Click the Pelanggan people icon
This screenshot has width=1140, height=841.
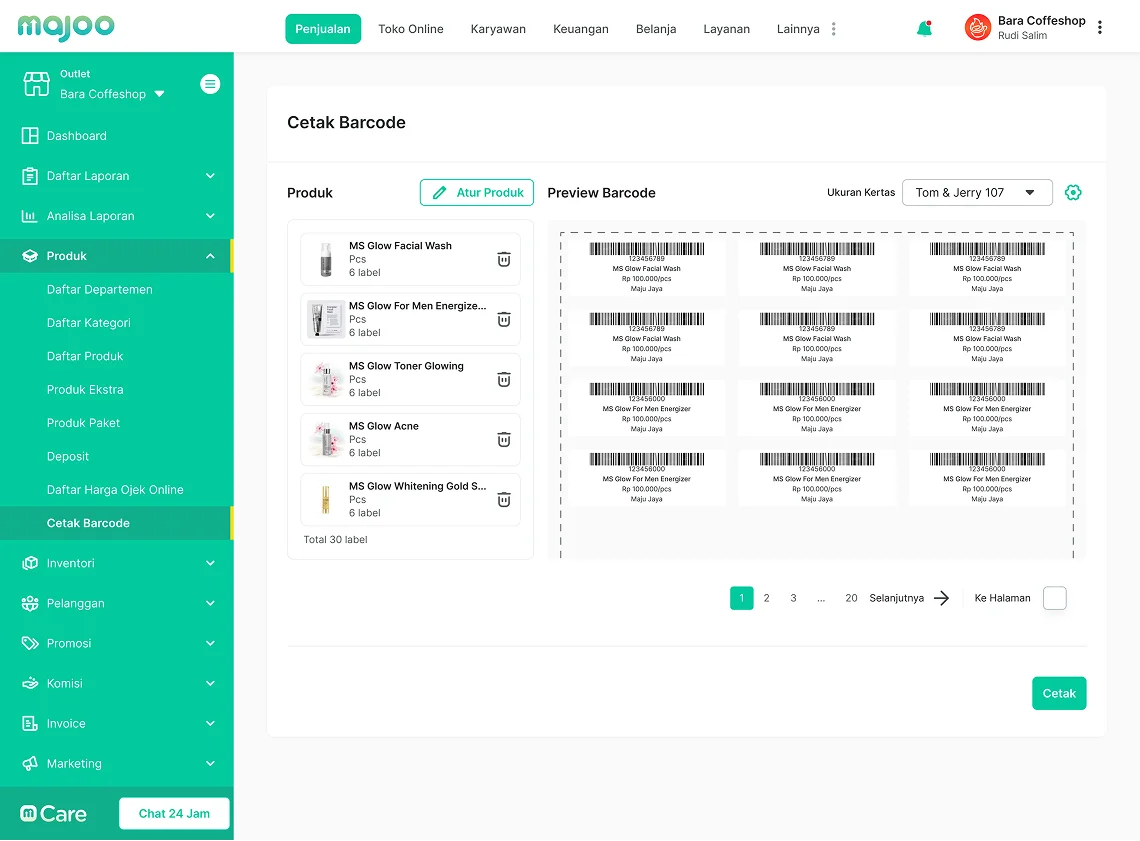30,603
